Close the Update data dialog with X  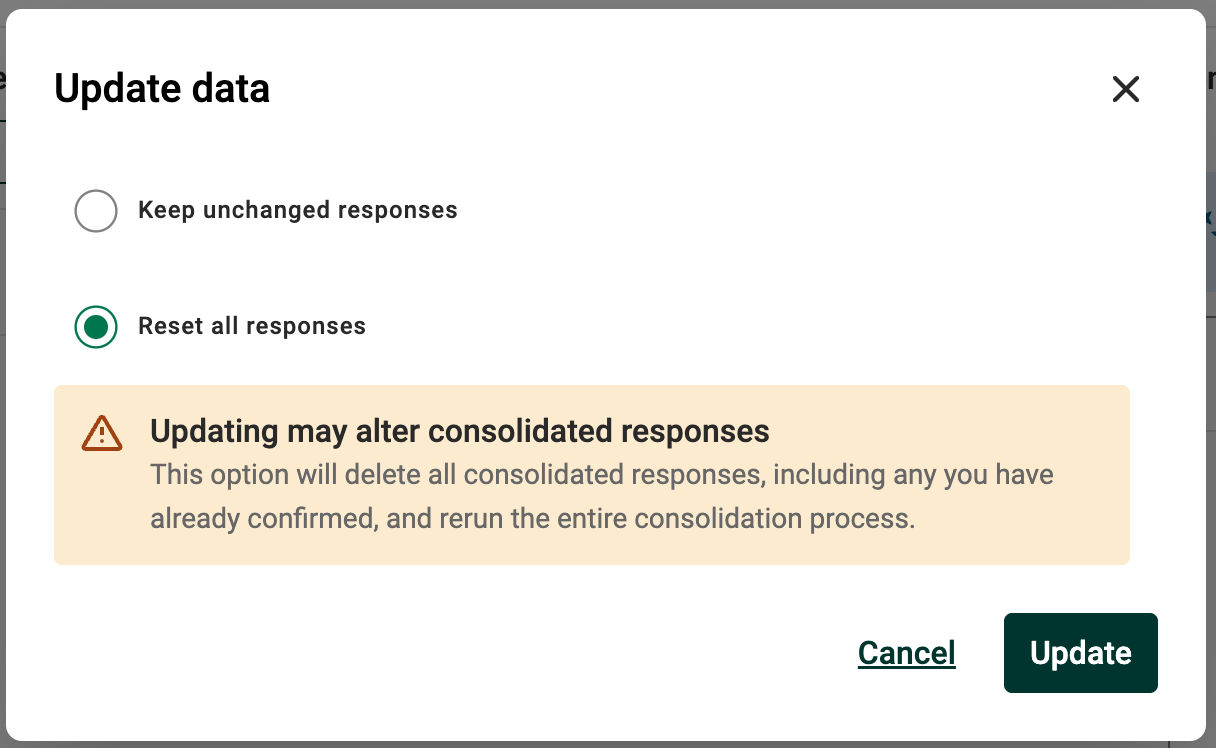click(1126, 89)
